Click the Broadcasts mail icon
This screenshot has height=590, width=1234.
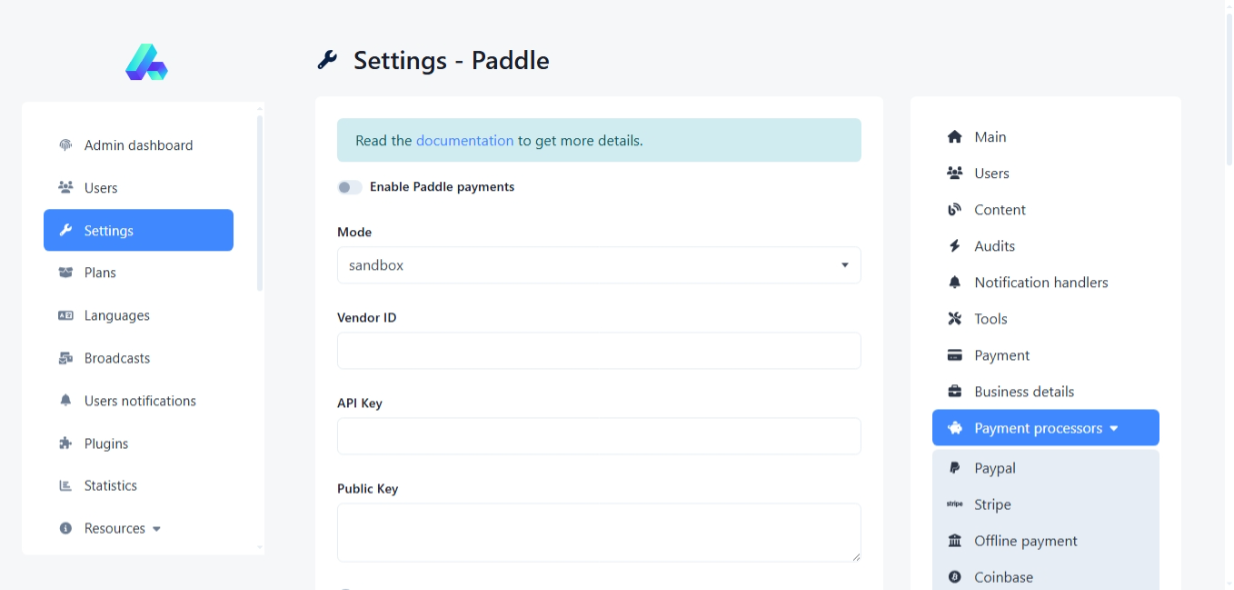click(x=66, y=358)
